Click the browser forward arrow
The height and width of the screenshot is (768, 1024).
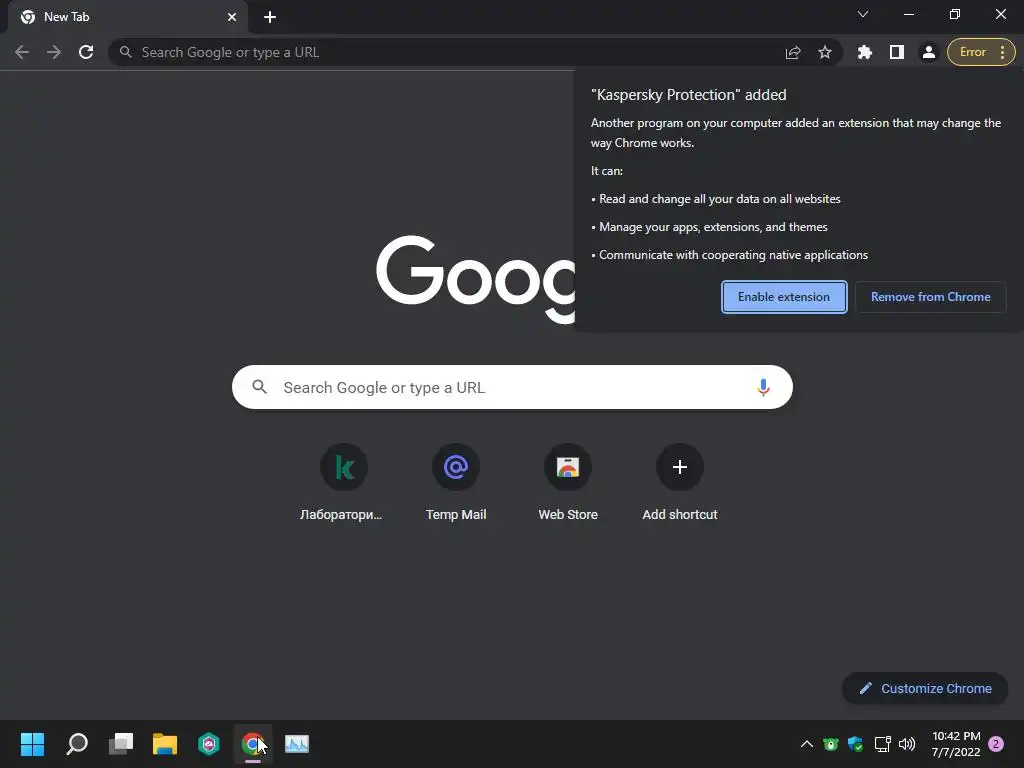coord(54,52)
